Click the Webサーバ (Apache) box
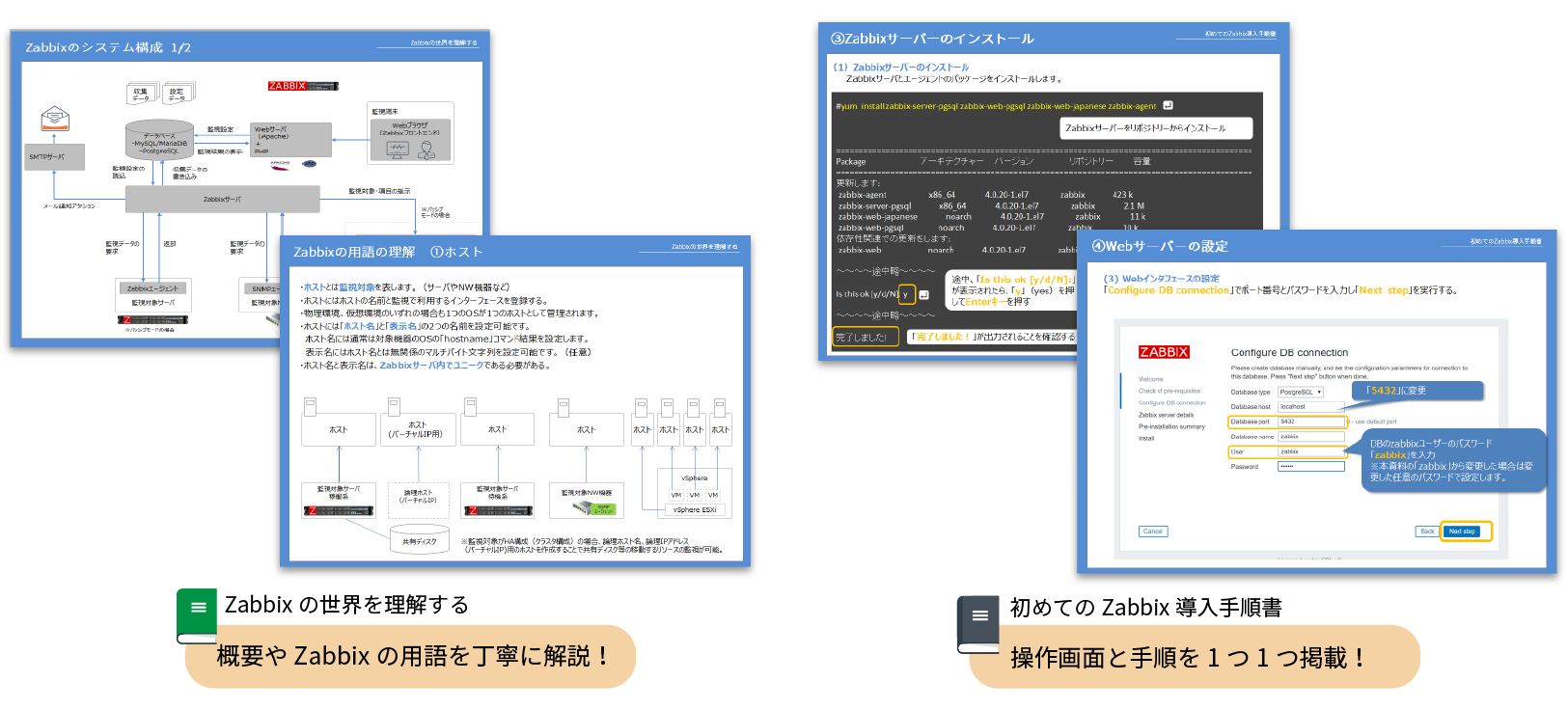Image resolution: width=1568 pixels, height=709 pixels. coord(290,139)
